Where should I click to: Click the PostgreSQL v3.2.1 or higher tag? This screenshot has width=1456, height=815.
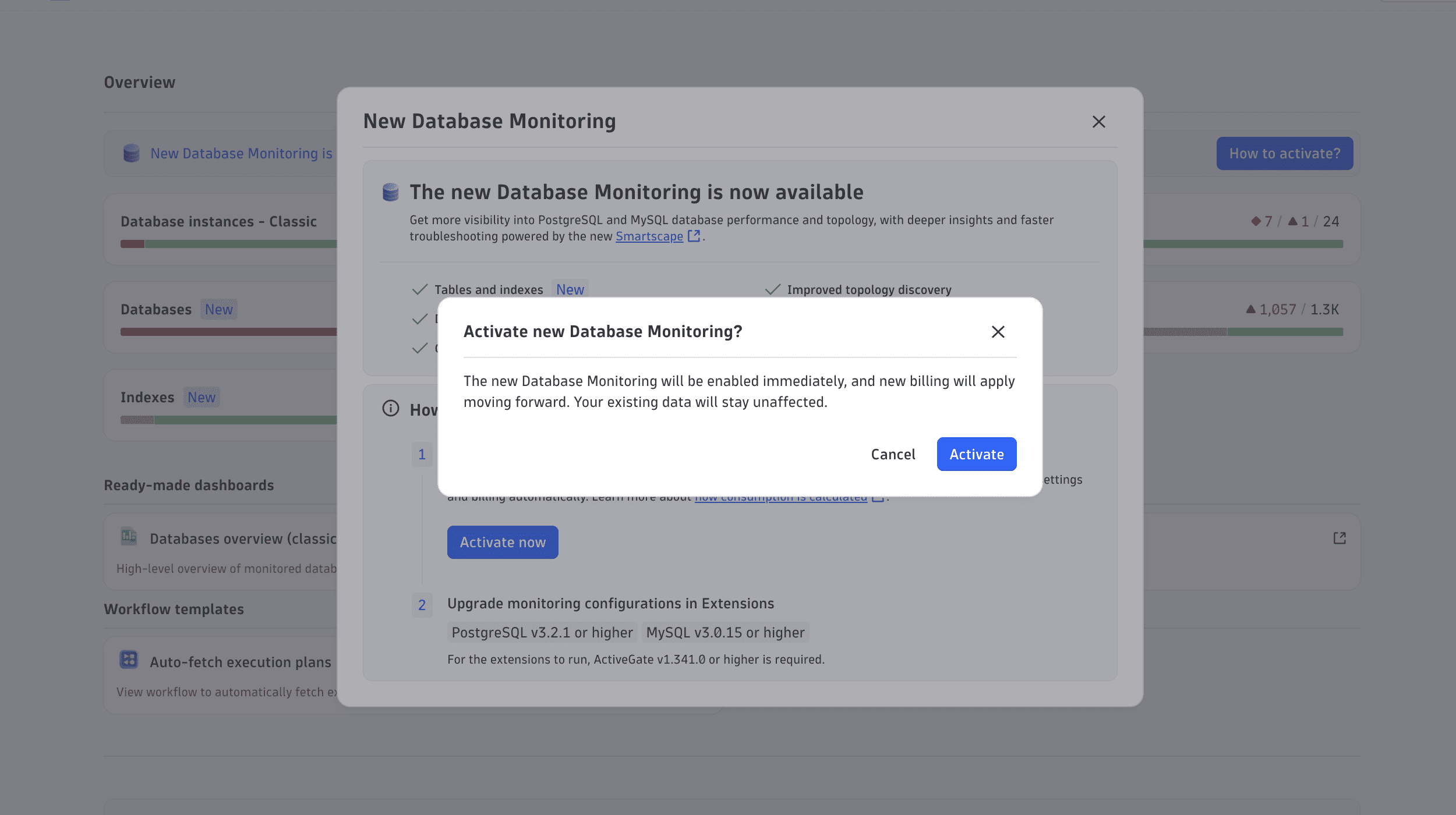[x=542, y=632]
